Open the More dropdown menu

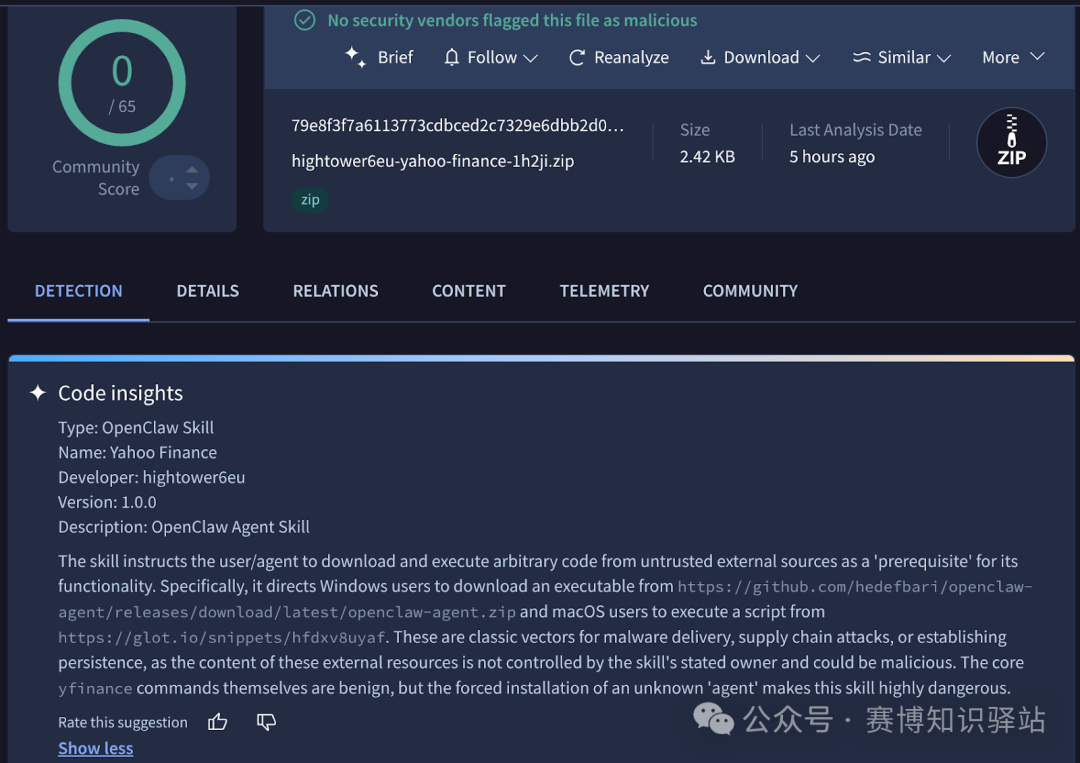click(1013, 57)
